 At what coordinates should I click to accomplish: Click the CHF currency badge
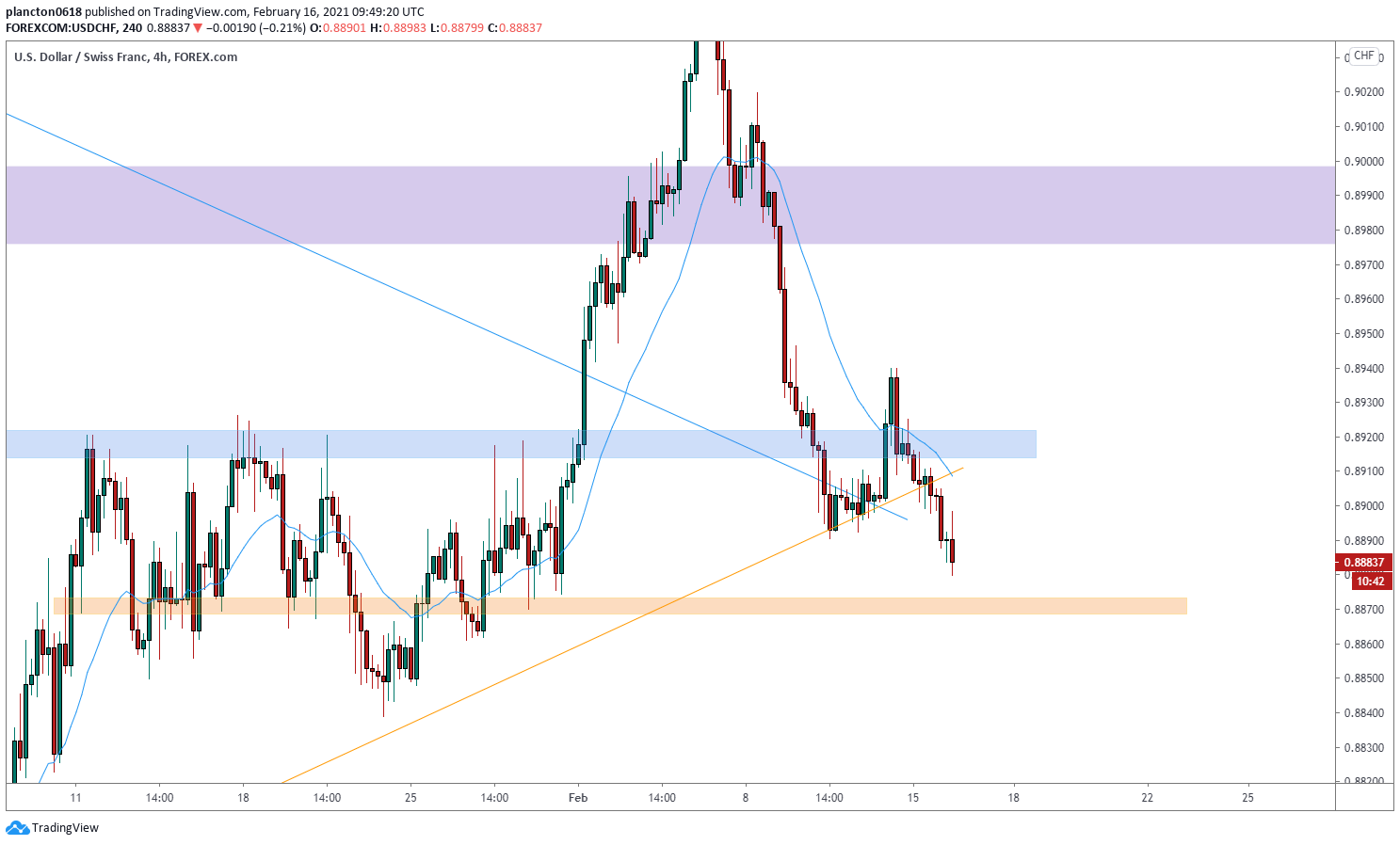pyautogui.click(x=1364, y=56)
